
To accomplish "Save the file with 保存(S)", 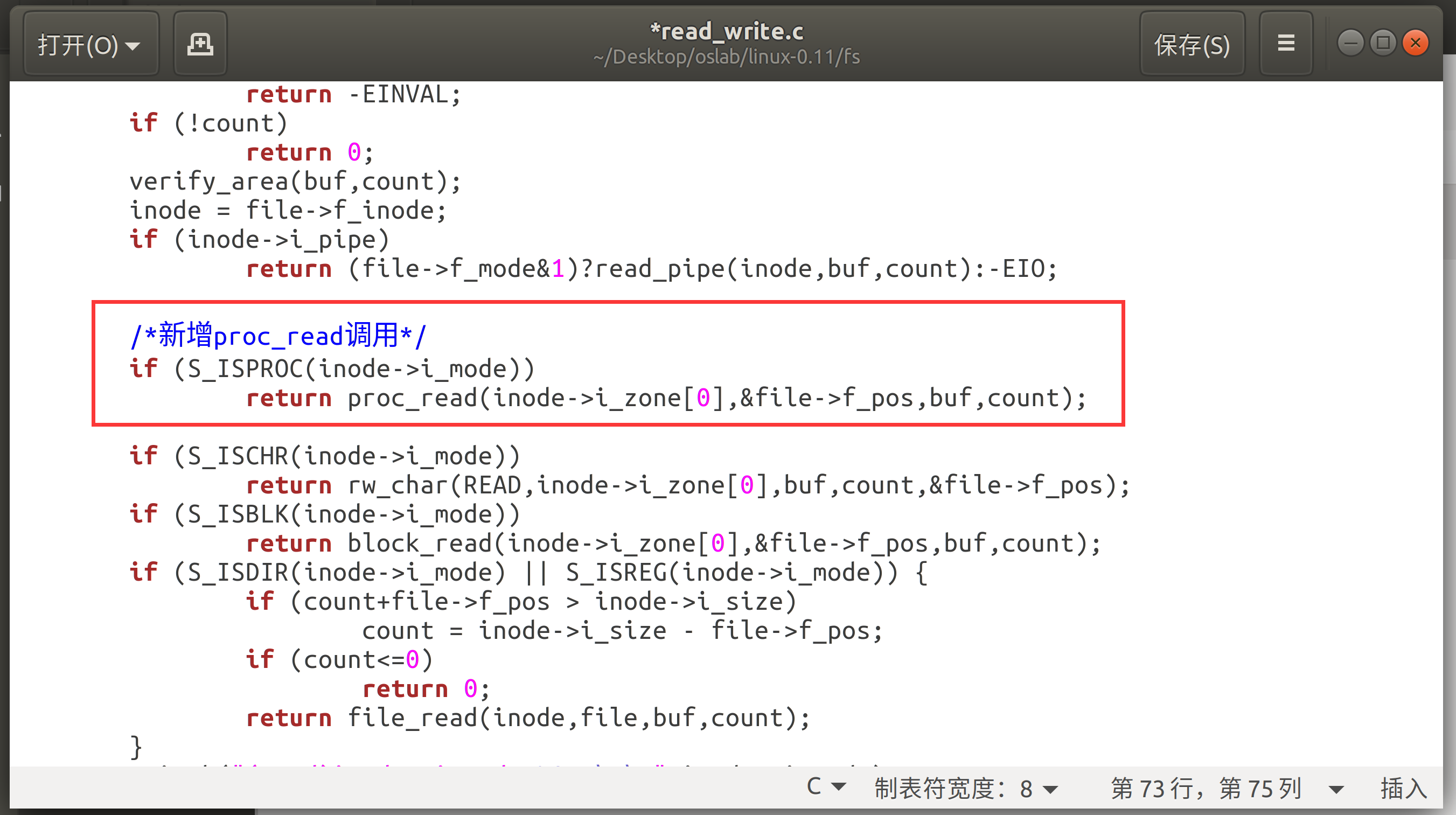I will point(1192,44).
